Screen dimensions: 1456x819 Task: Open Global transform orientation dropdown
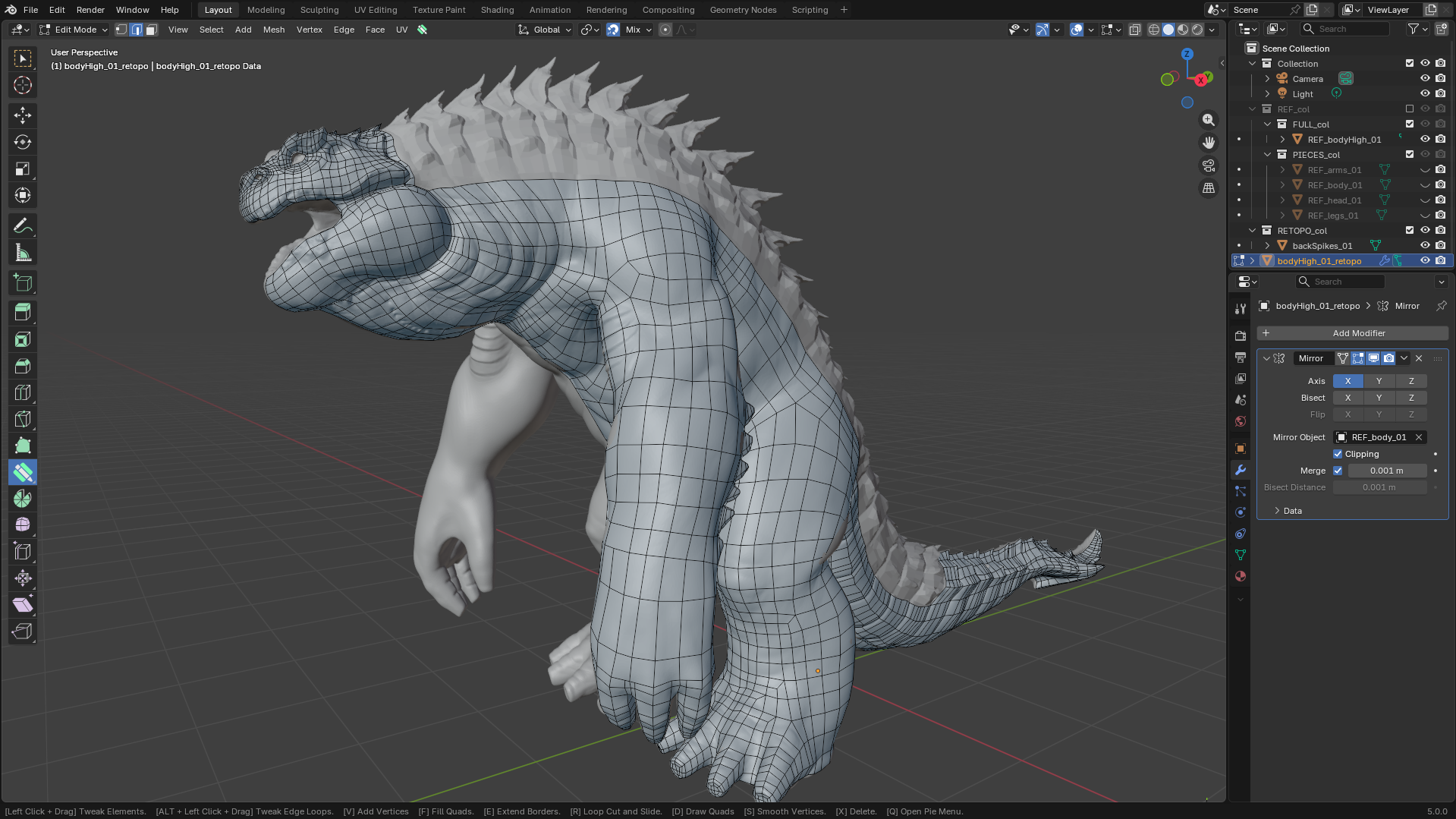click(545, 30)
